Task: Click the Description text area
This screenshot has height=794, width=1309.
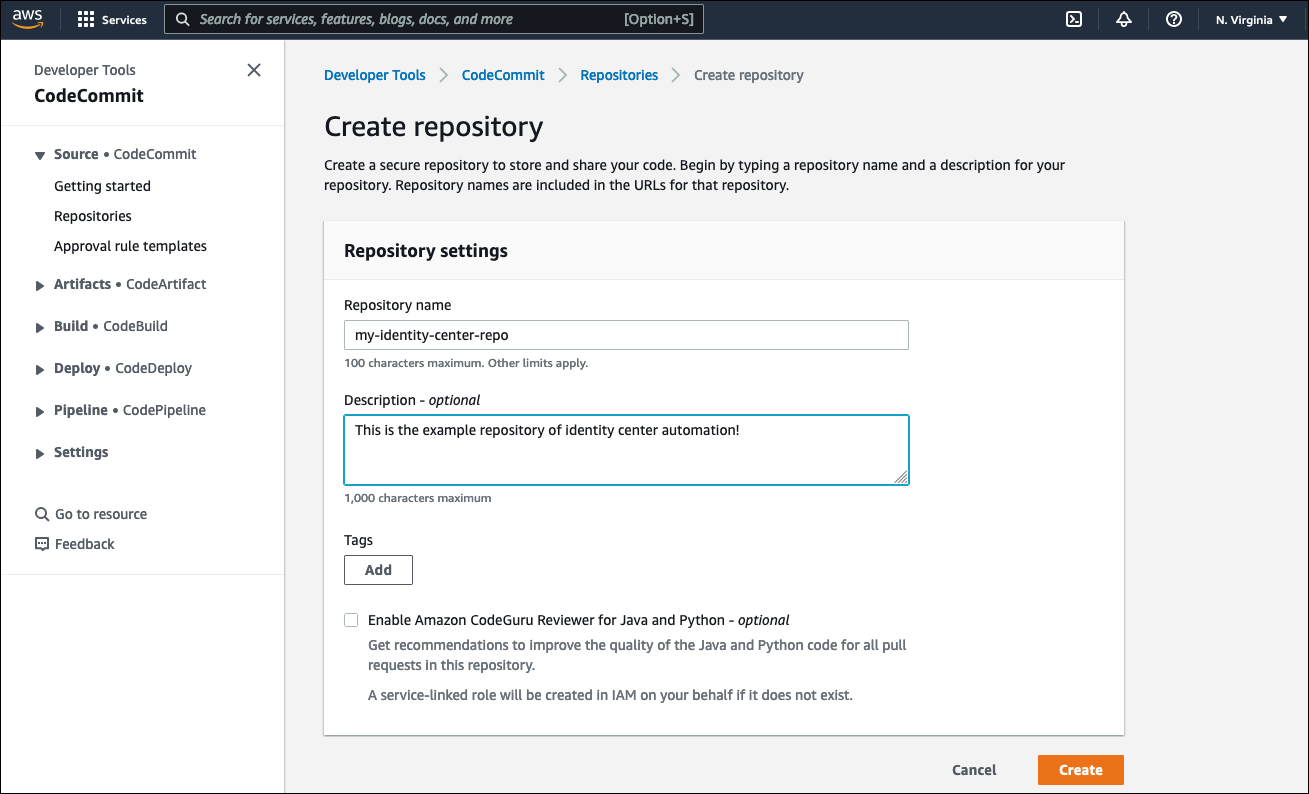Action: (x=626, y=450)
